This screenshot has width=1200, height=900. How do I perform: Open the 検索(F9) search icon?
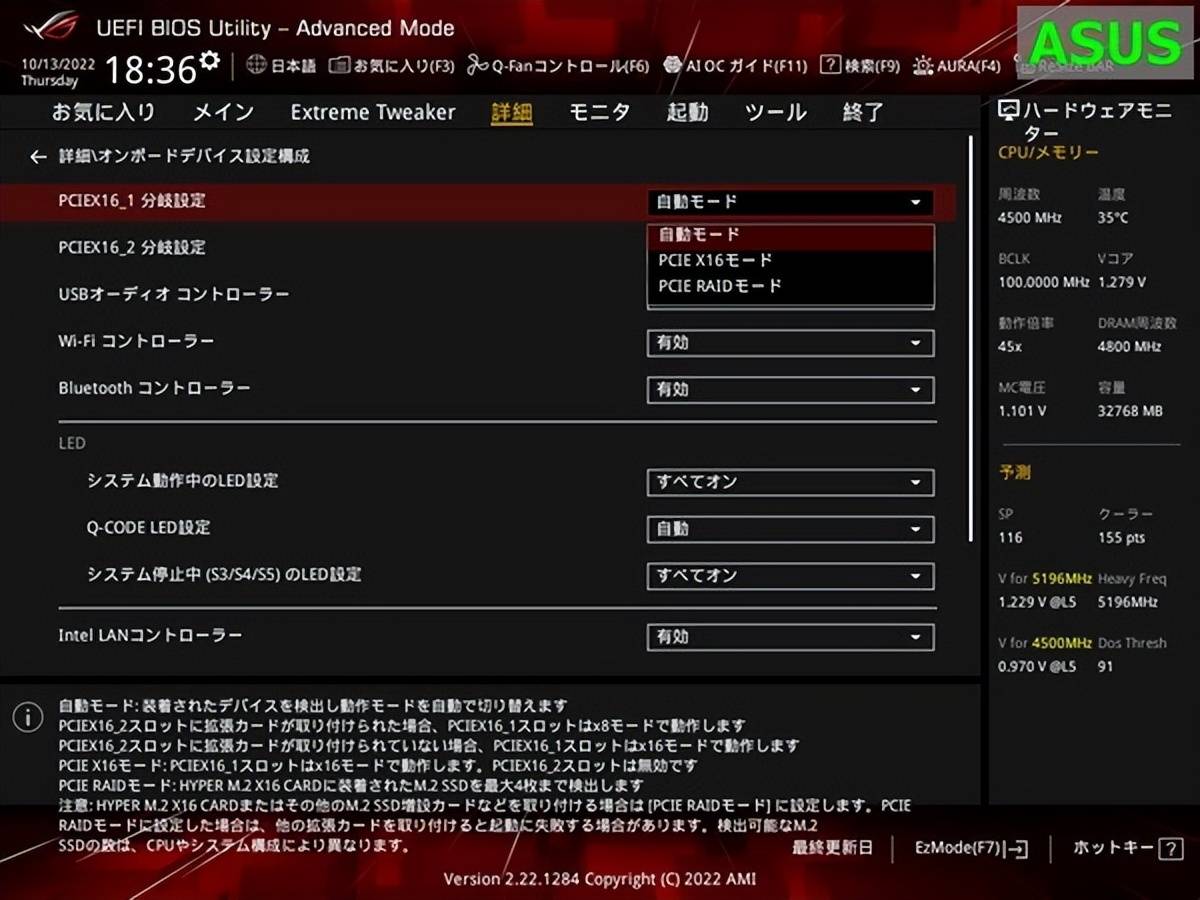[x=829, y=66]
